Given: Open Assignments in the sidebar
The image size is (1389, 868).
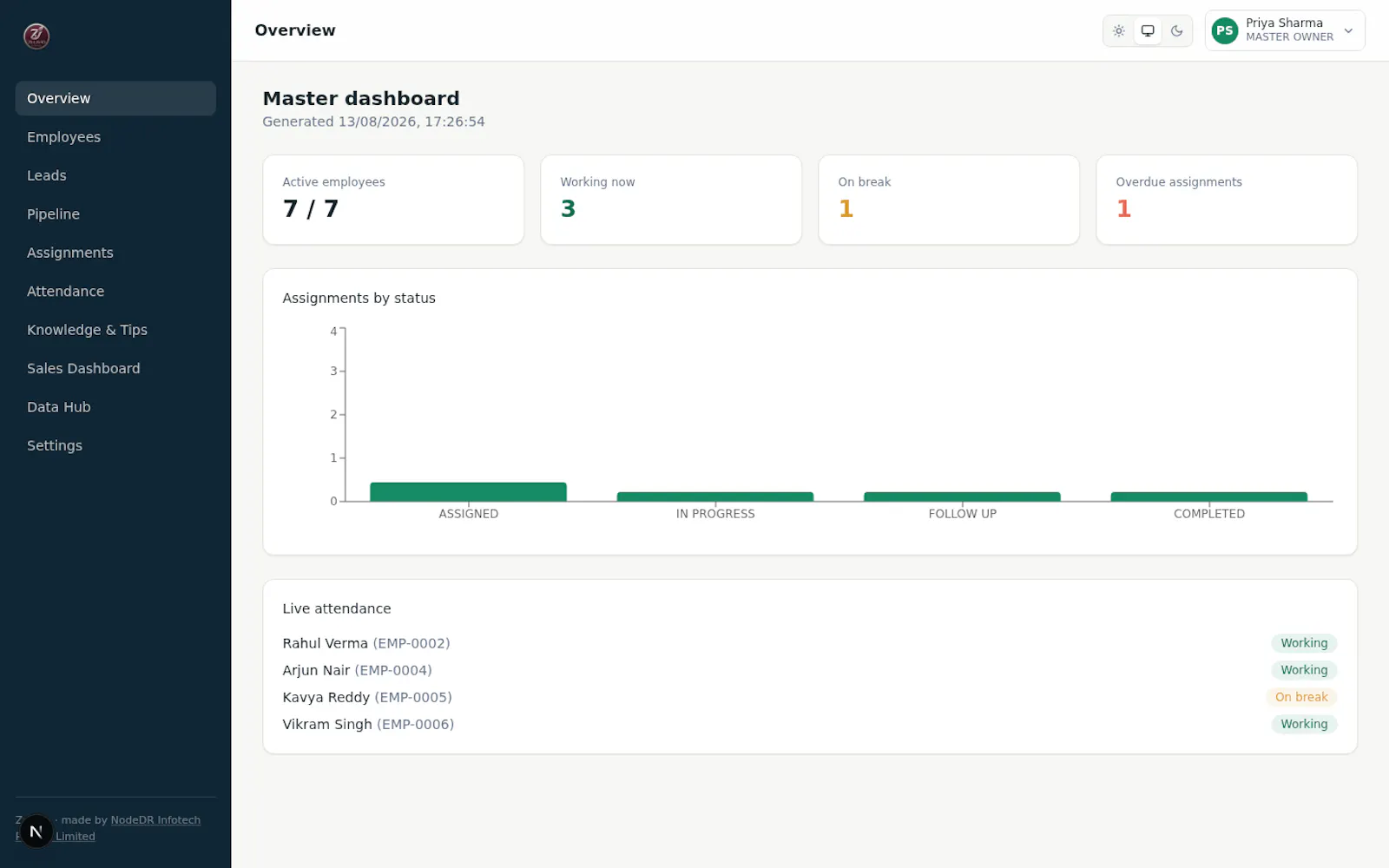Looking at the screenshot, I should coord(115,253).
